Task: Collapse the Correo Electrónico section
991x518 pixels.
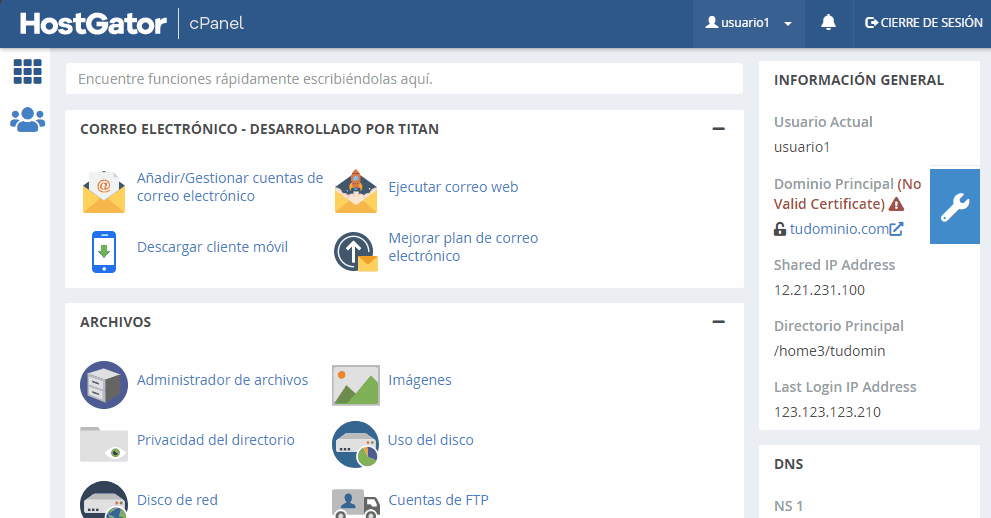Action: click(x=719, y=129)
